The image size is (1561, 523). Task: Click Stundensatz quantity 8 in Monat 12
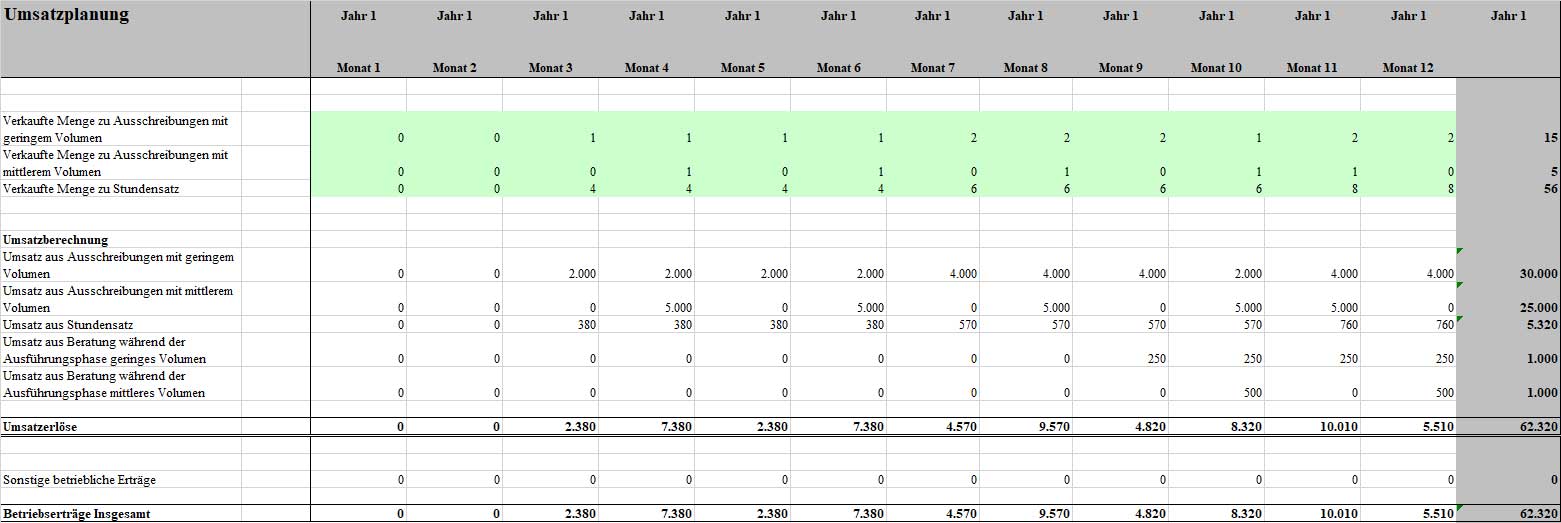[1451, 188]
